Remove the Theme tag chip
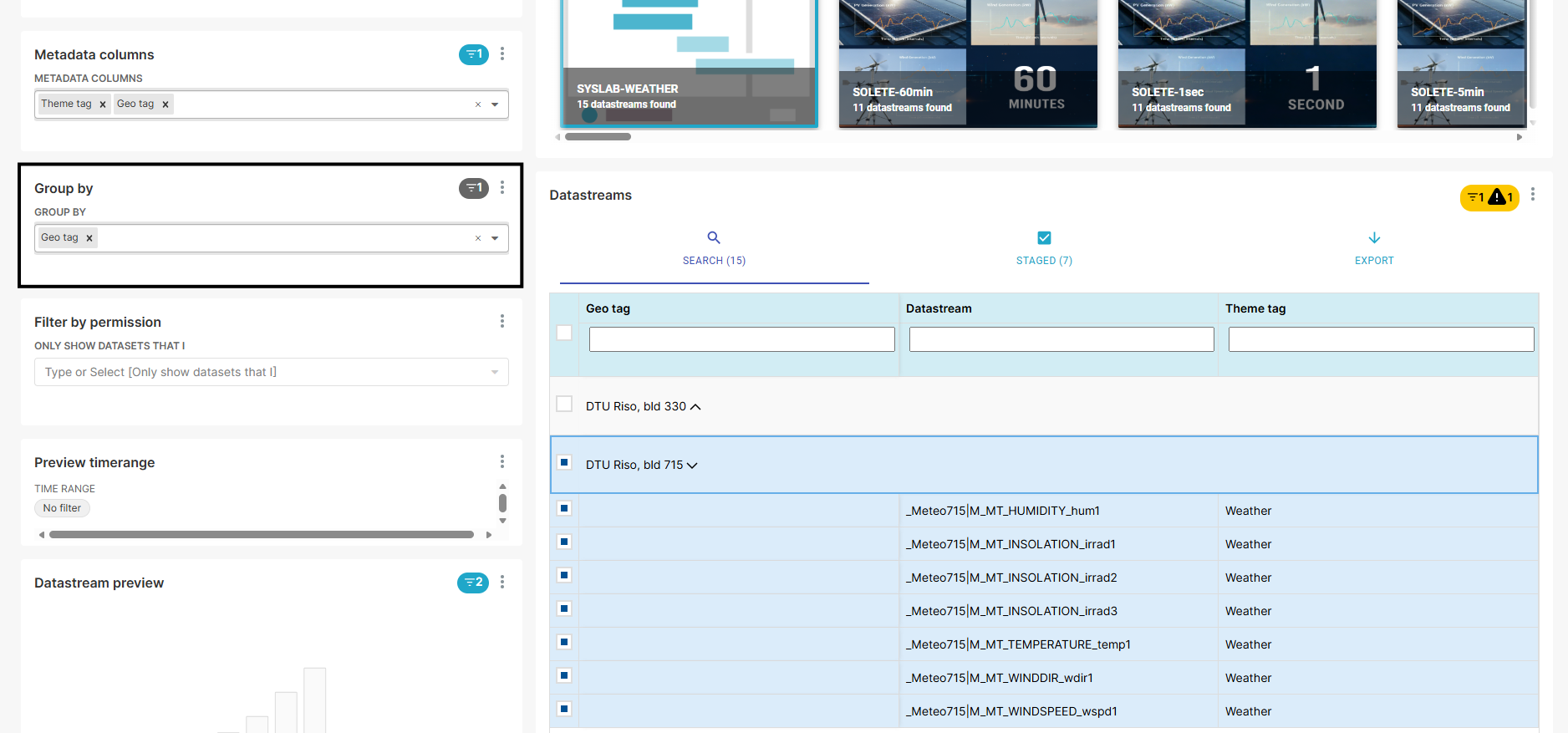This screenshot has width=1568, height=733. pos(103,104)
